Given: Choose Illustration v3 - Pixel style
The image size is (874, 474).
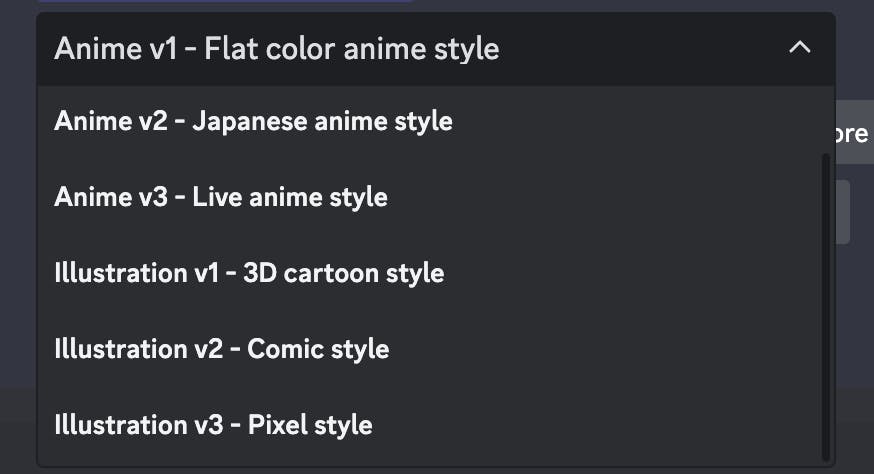Looking at the screenshot, I should (x=213, y=425).
